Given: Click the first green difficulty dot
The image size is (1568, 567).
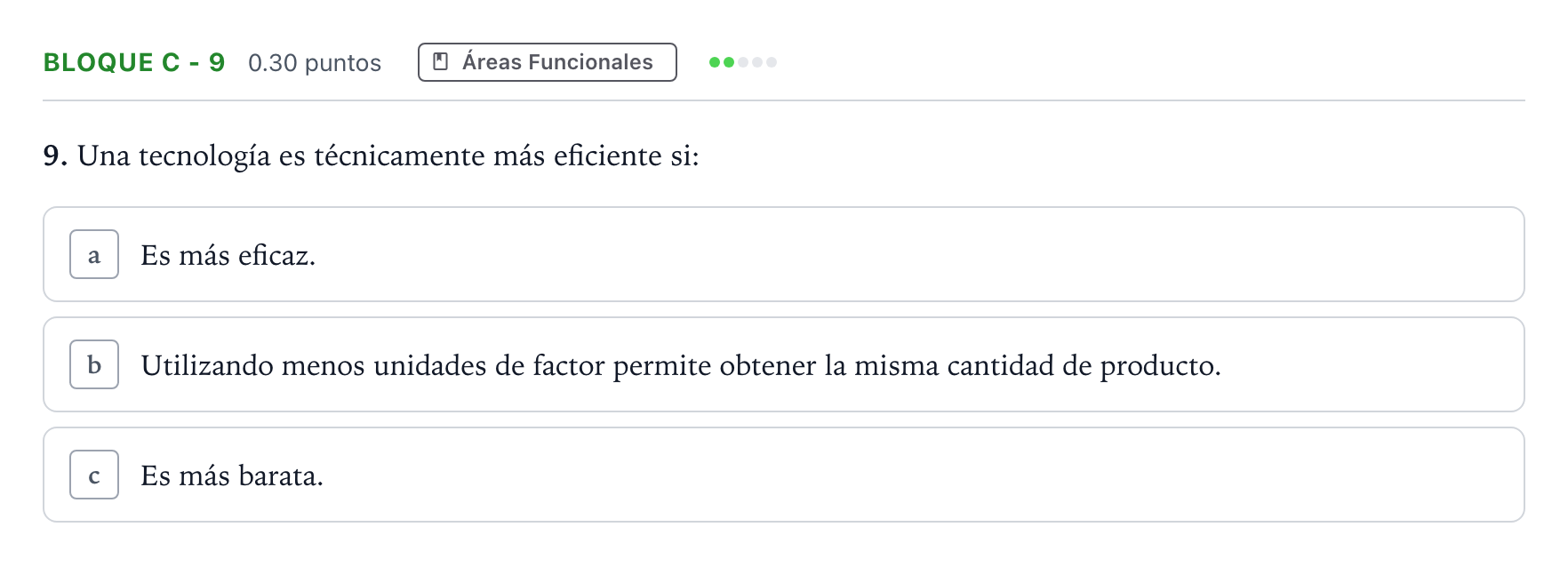Looking at the screenshot, I should tap(715, 62).
